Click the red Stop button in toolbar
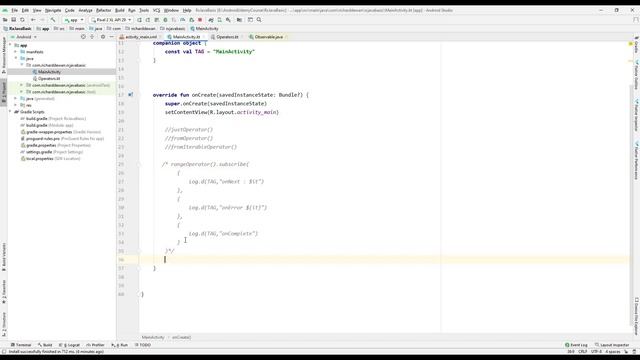 pos(200,20)
